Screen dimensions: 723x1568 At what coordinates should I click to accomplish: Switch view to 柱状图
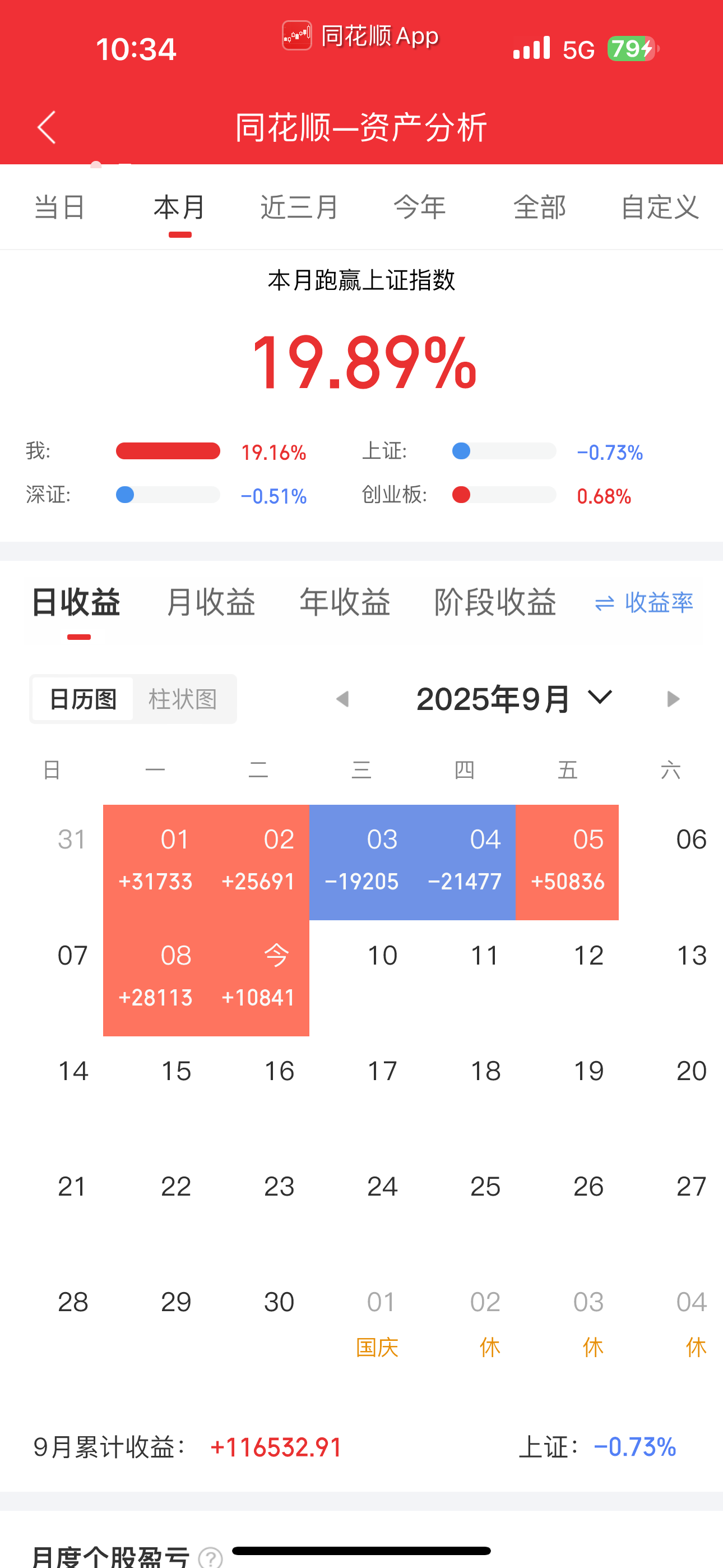click(x=183, y=699)
